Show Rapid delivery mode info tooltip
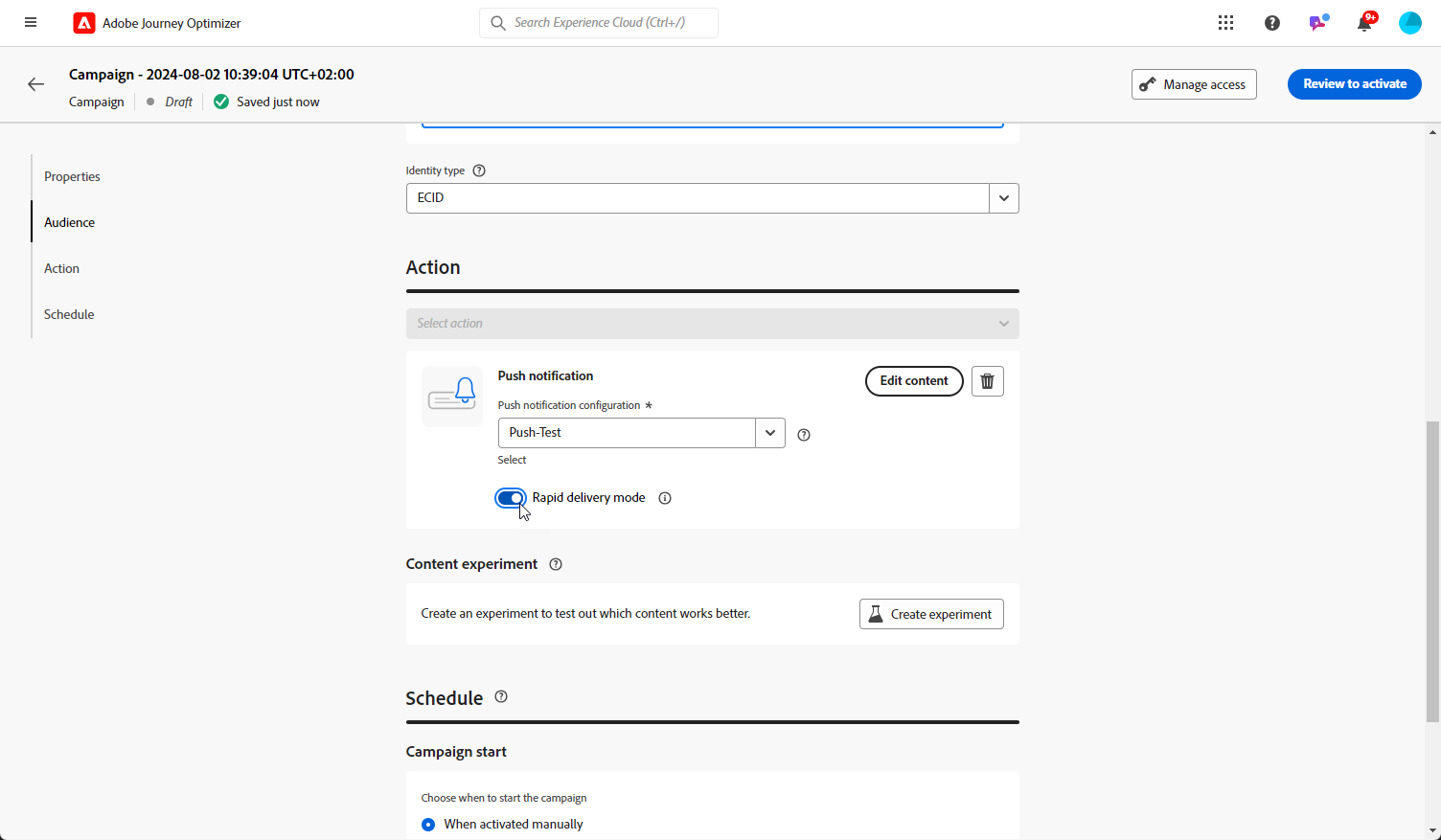 665,498
